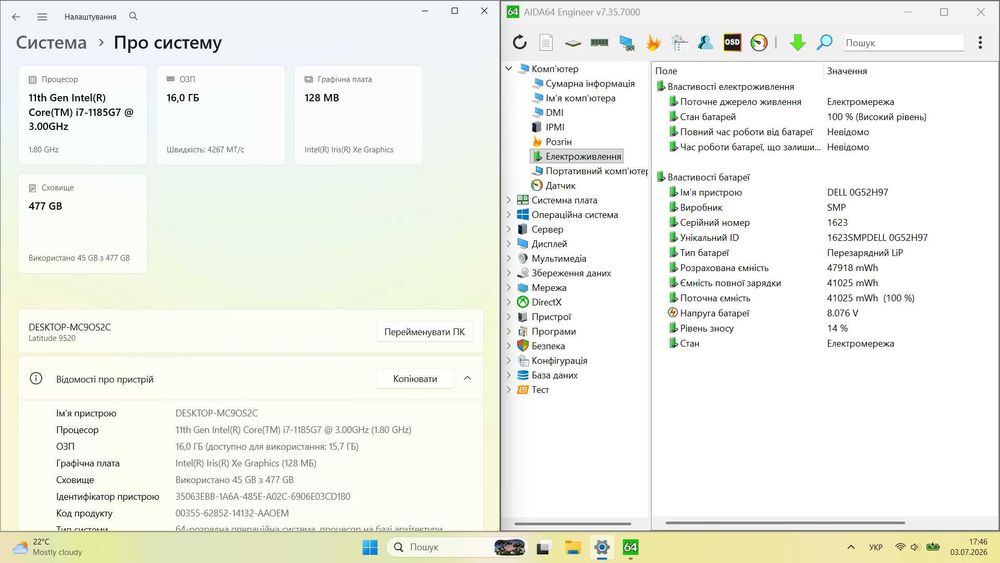Open the hamburger navigation menu in Settings

(42, 17)
